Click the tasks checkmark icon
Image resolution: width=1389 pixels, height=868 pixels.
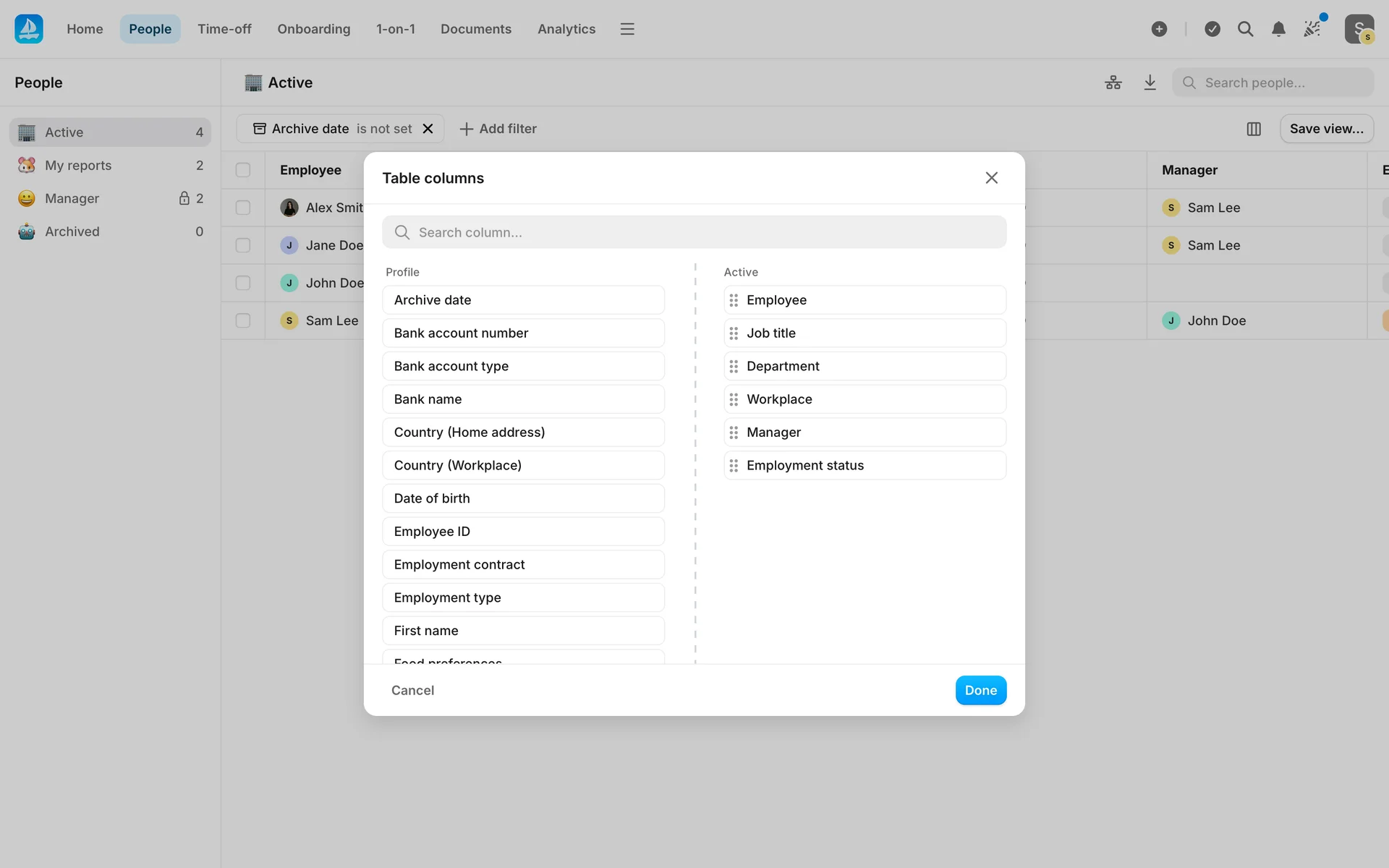pyautogui.click(x=1212, y=29)
